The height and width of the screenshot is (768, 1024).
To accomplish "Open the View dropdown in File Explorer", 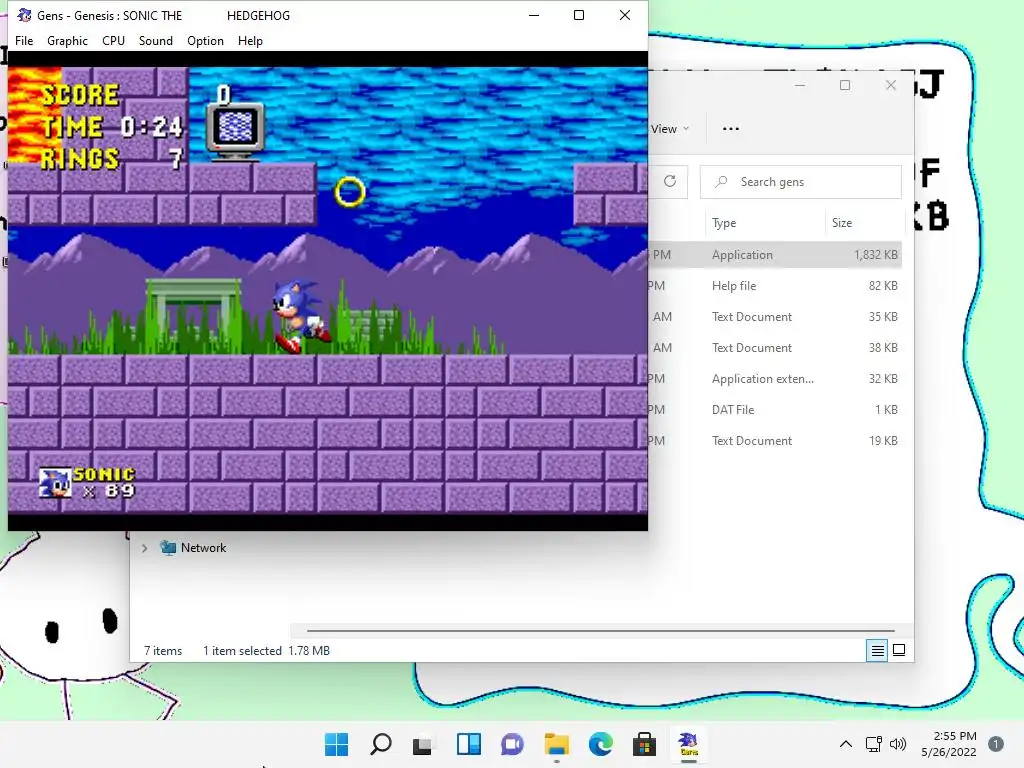I will point(670,129).
